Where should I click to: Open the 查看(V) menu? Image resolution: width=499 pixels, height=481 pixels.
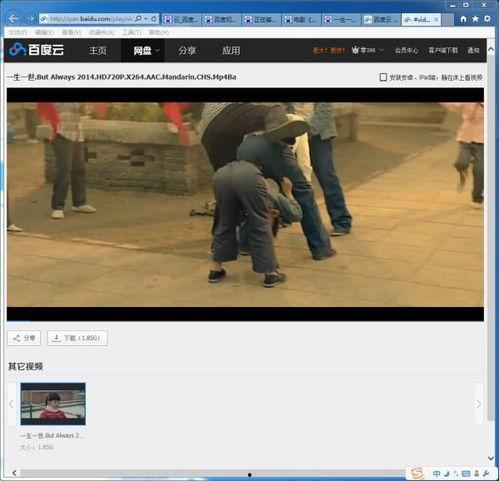(x=71, y=32)
